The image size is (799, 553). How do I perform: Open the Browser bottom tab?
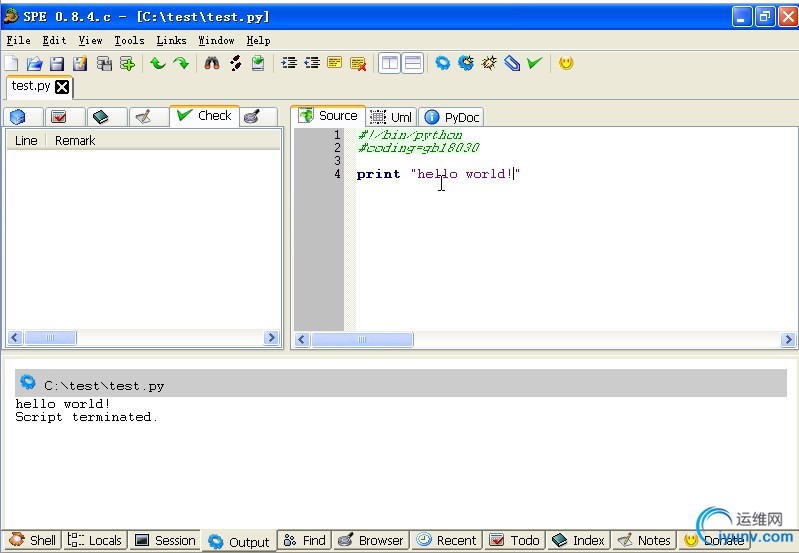pos(371,540)
